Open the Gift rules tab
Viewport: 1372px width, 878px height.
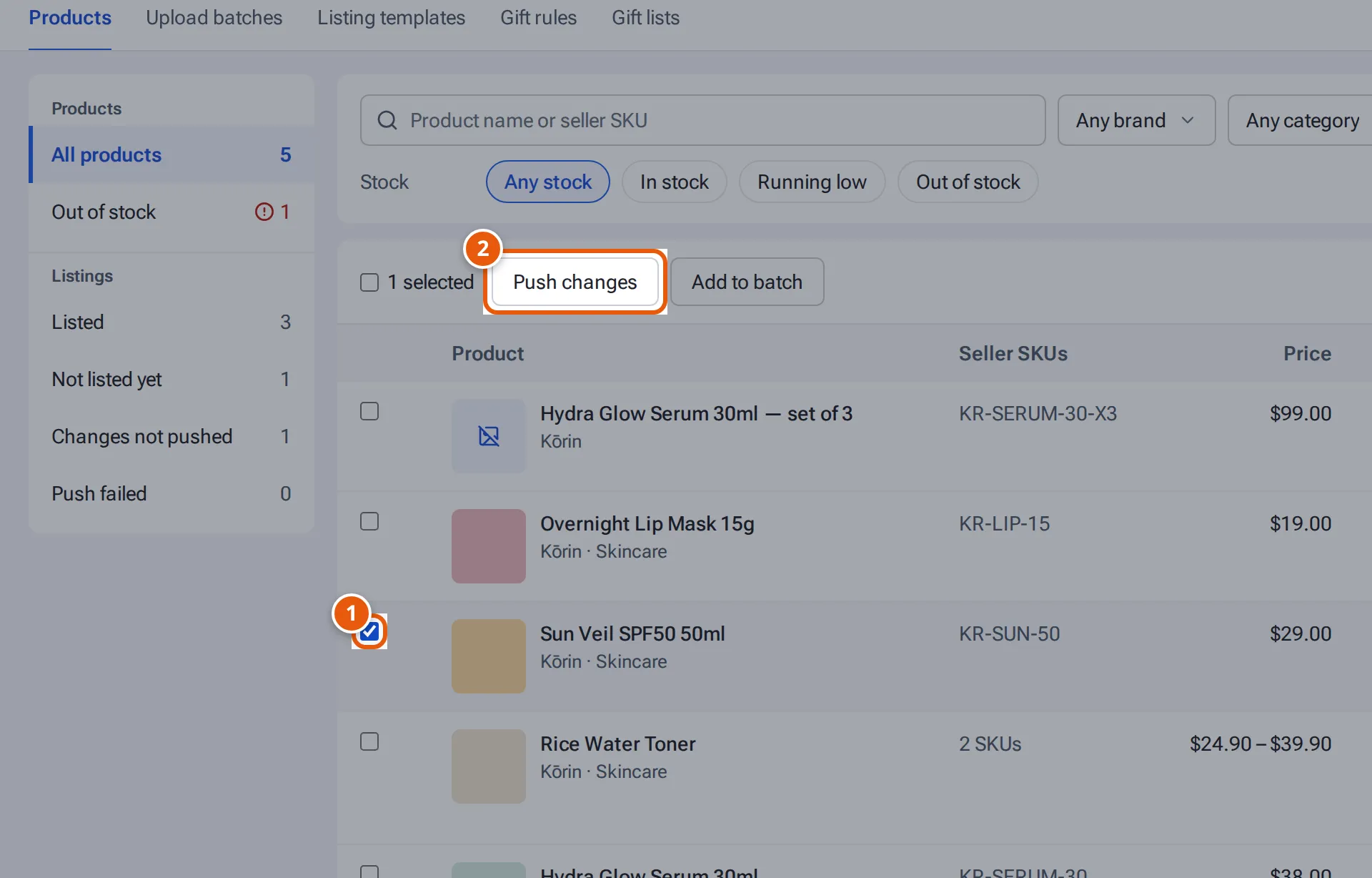pos(539,18)
